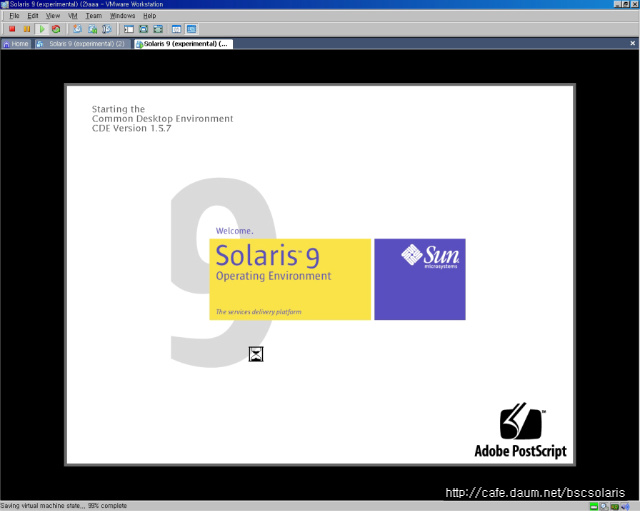
Task: Click the purple Sun Microsystems logo panel
Action: (420, 279)
